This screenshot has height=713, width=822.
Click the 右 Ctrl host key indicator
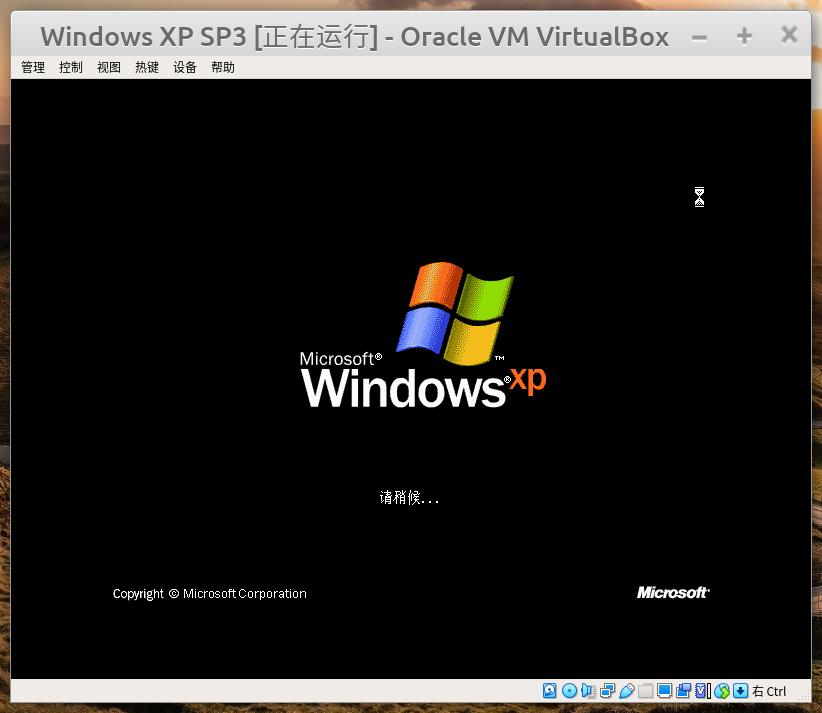pyautogui.click(x=768, y=691)
